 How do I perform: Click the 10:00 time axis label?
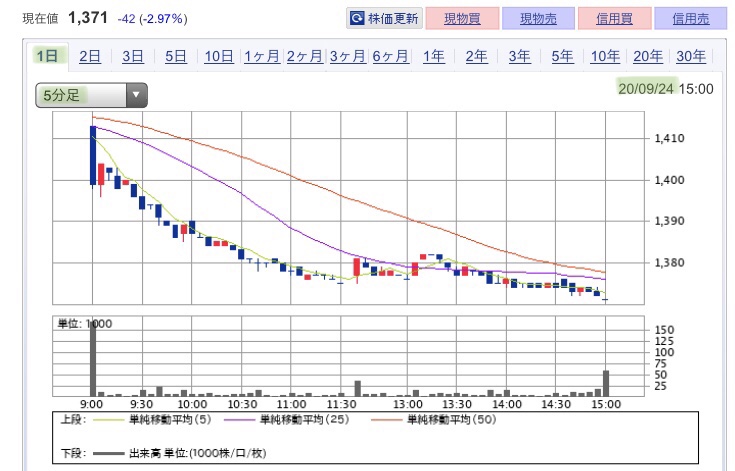click(x=192, y=404)
